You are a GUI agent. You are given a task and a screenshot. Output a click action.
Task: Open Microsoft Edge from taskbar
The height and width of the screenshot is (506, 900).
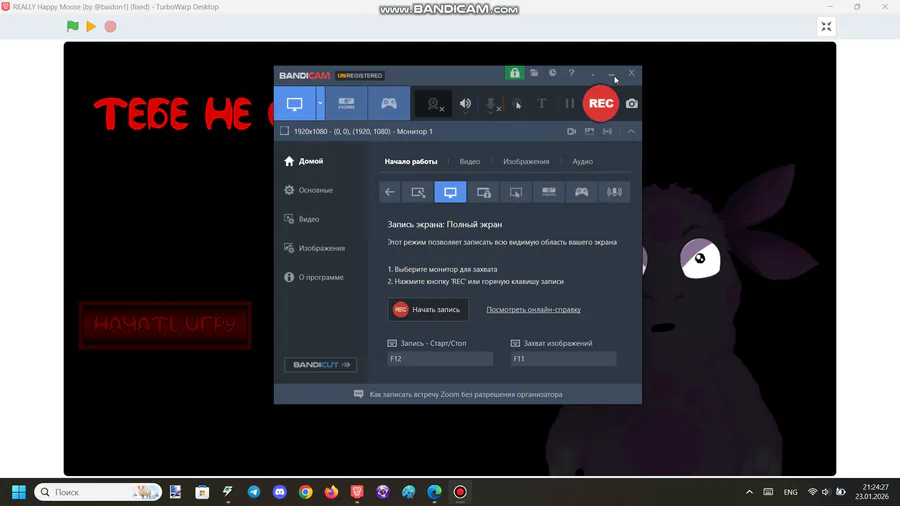tap(435, 492)
